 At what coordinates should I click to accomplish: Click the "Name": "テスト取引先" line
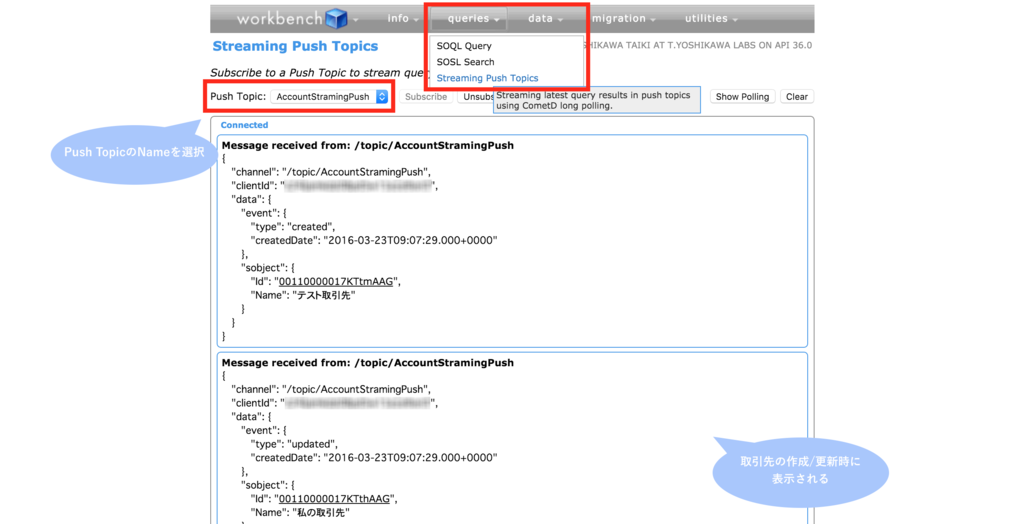303,295
